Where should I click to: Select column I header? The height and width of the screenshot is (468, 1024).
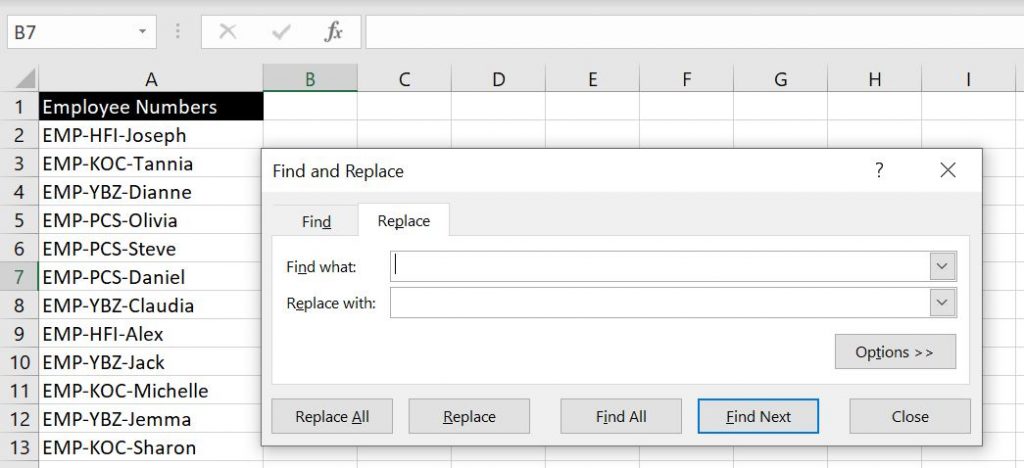pos(968,79)
